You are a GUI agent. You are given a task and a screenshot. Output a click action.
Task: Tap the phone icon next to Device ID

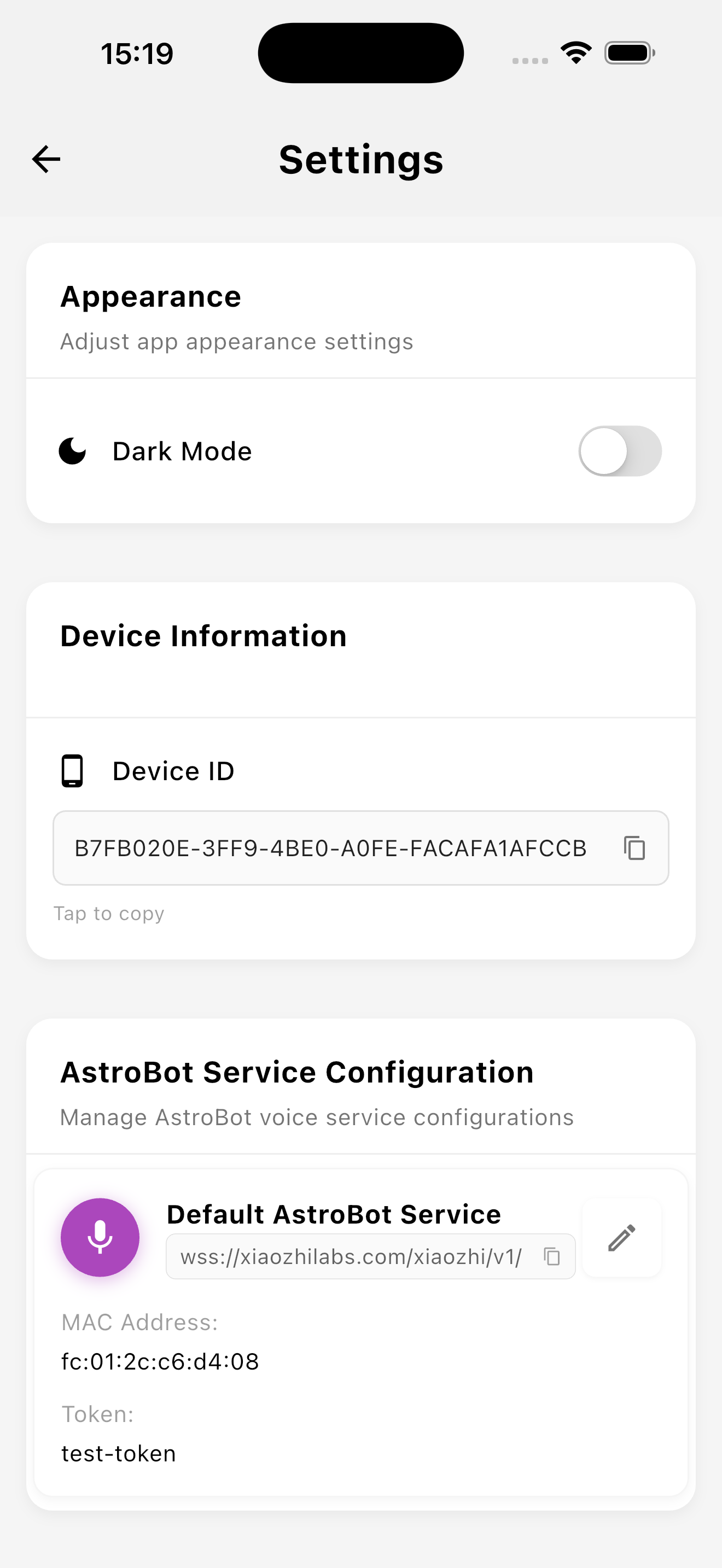[x=72, y=771]
